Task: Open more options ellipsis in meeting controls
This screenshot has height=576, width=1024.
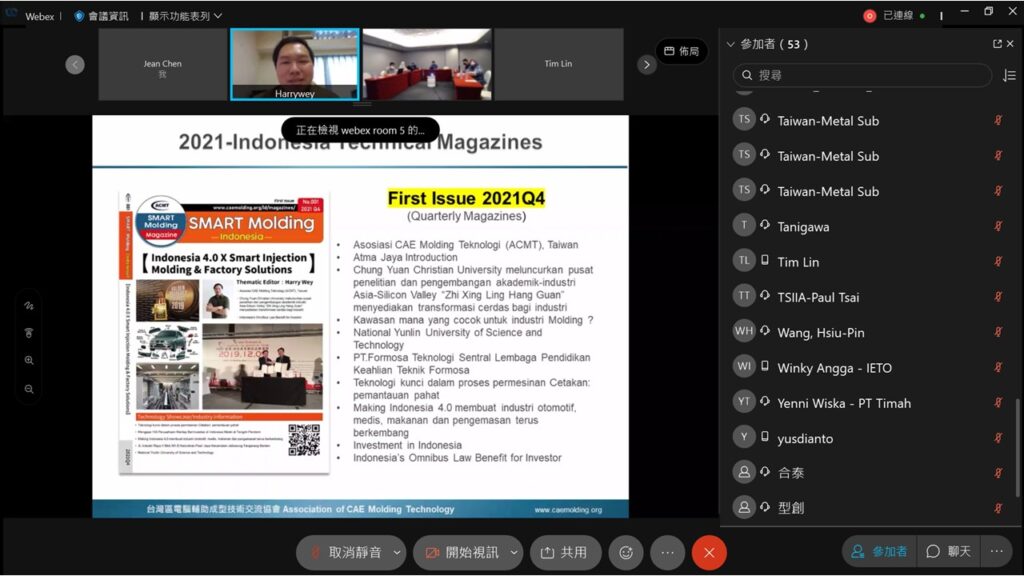Action: [x=667, y=552]
